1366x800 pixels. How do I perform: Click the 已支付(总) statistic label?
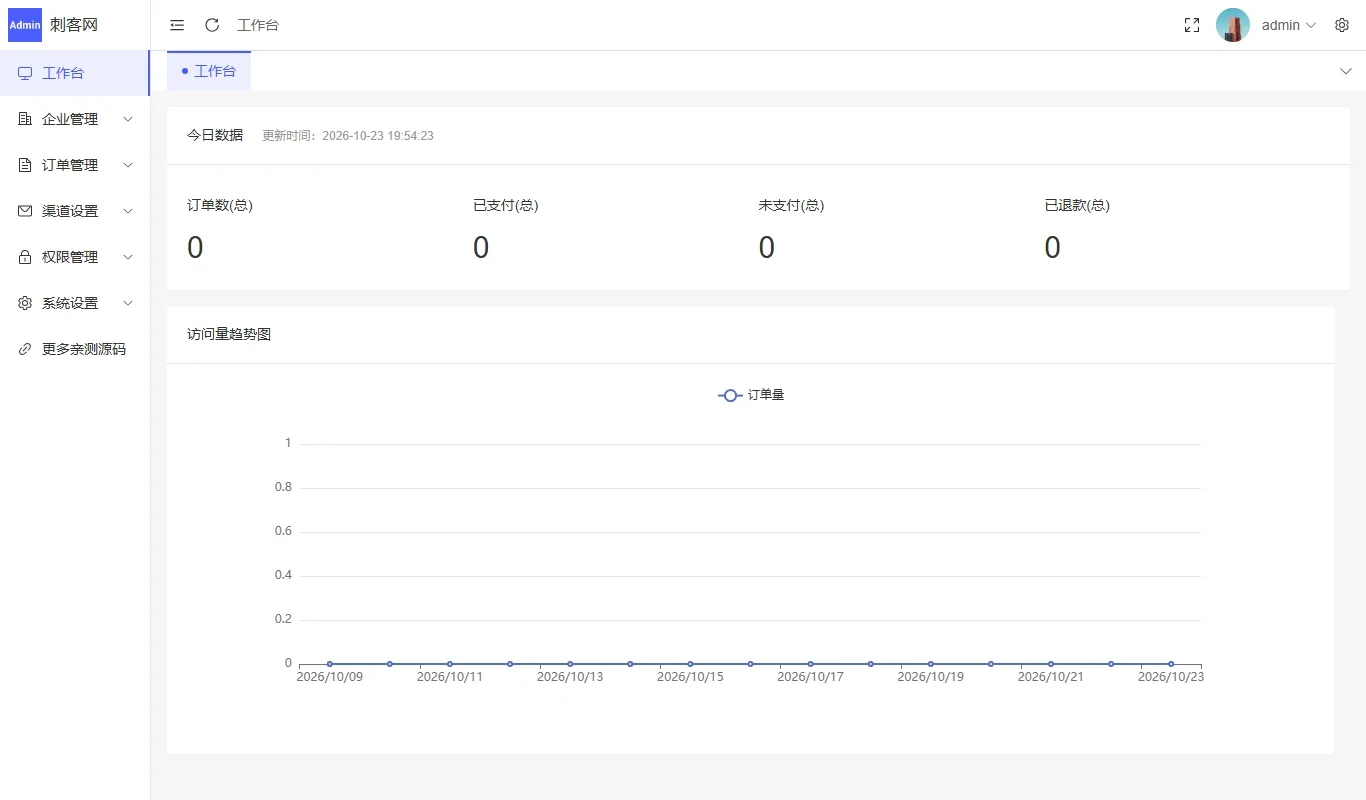[x=506, y=205]
